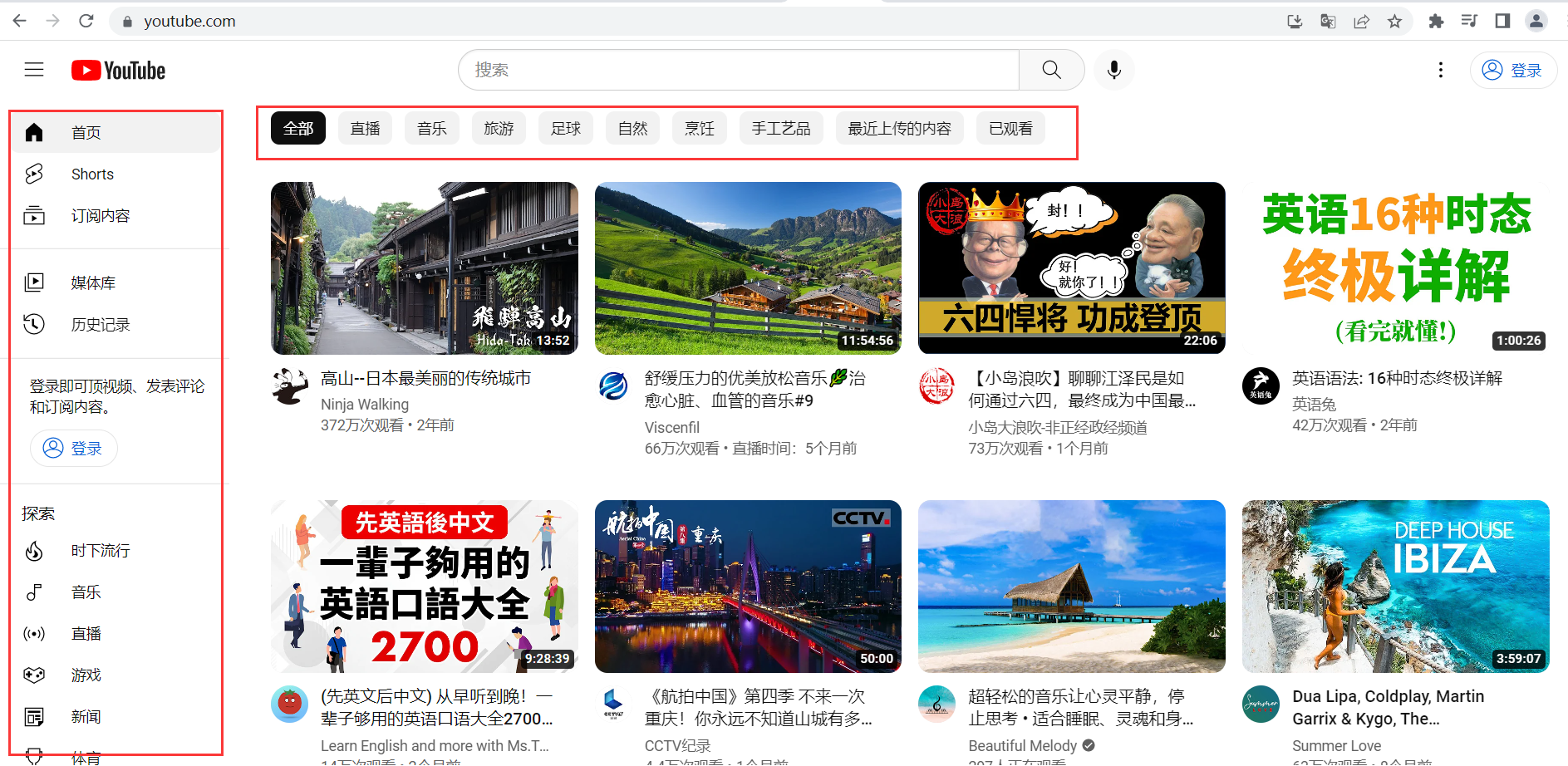The image size is (1568, 766).
Task: Switch to the 已观看 filter
Action: coord(1010,128)
